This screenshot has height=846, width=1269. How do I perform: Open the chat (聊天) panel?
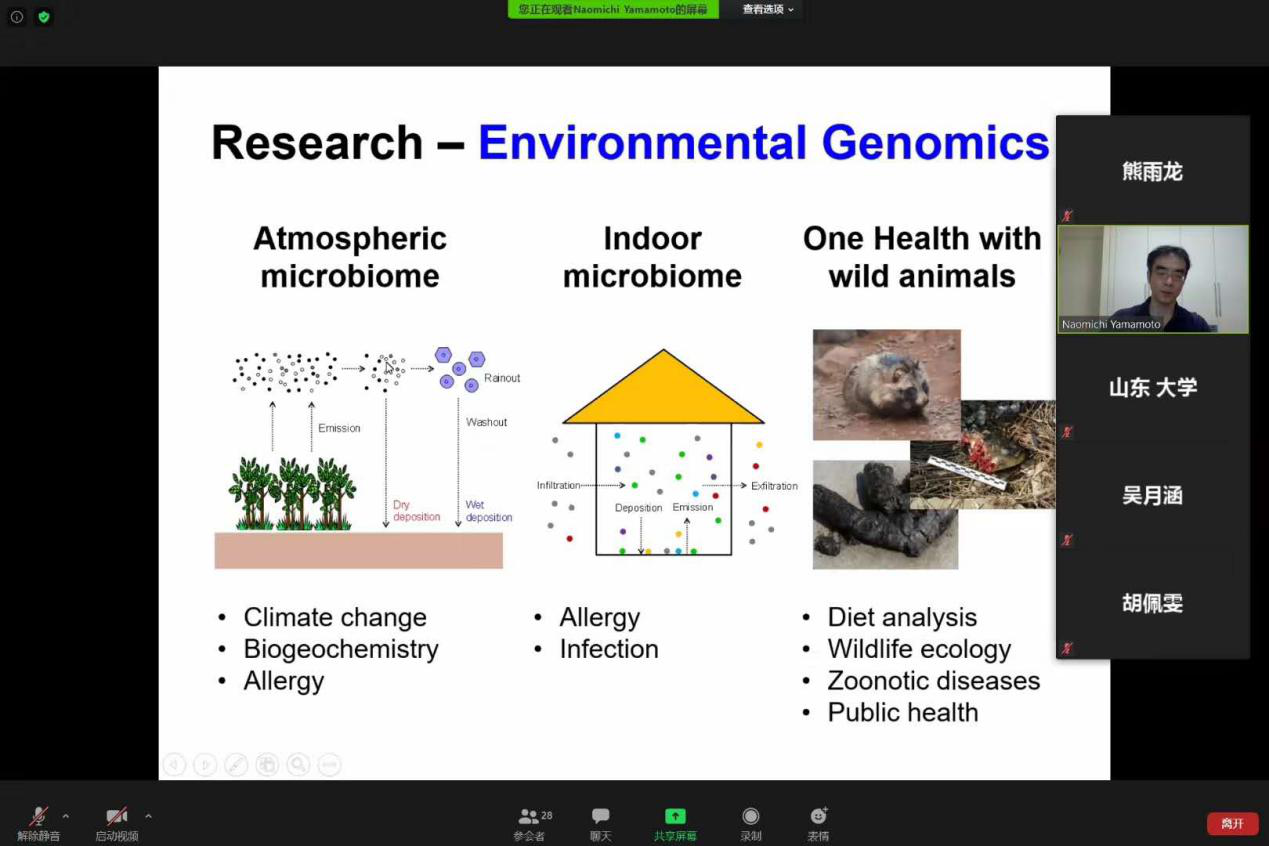coord(600,817)
